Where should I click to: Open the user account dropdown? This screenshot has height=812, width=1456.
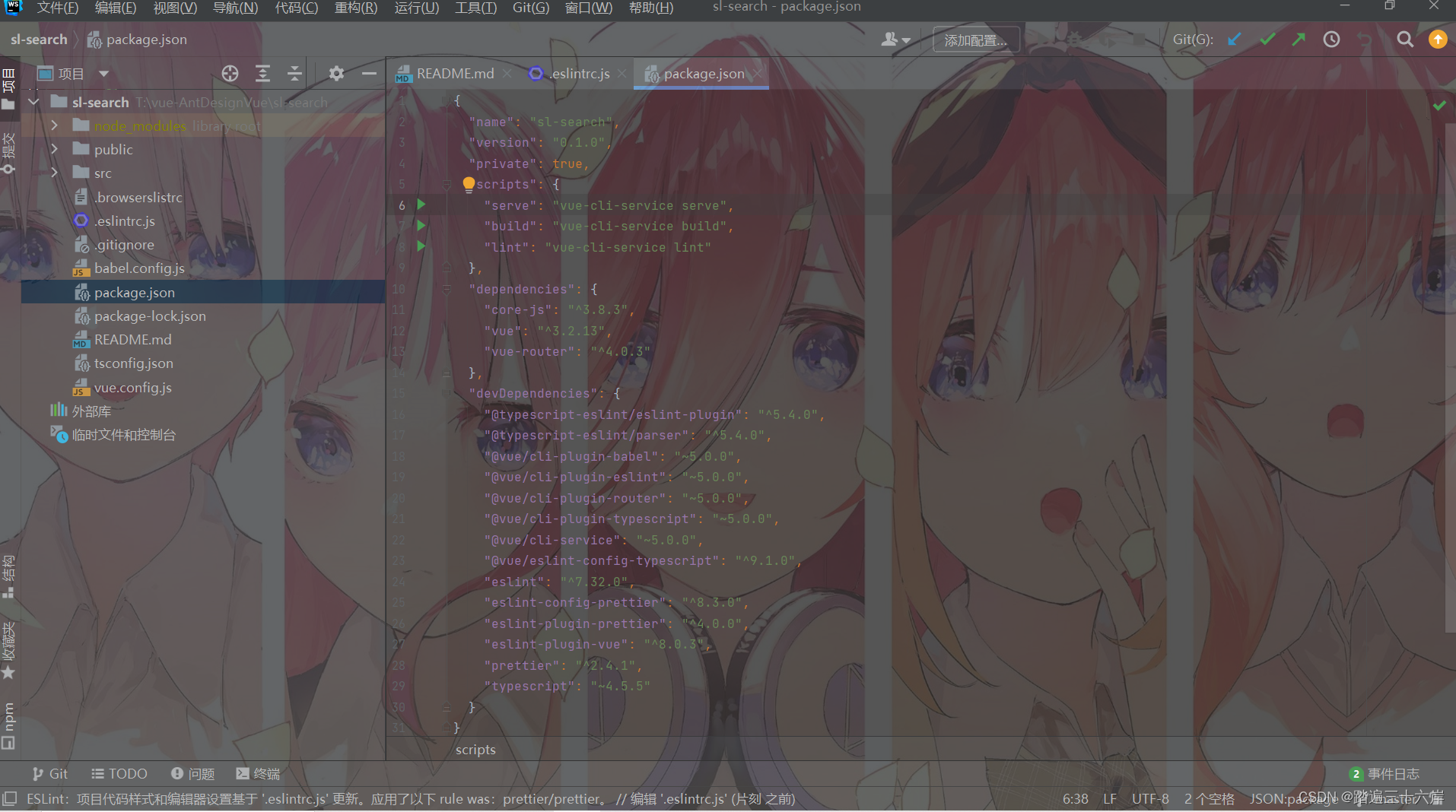pyautogui.click(x=895, y=40)
